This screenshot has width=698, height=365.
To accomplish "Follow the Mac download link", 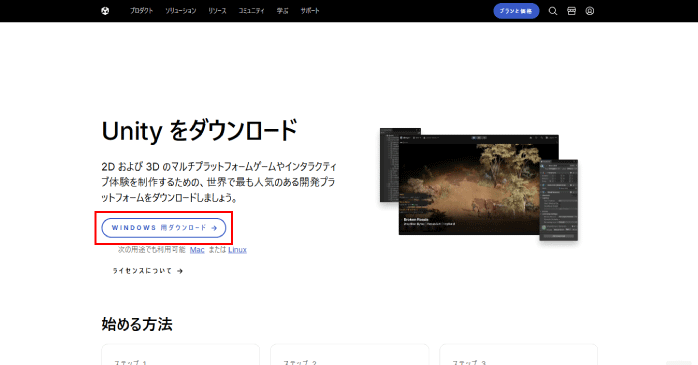I will (x=197, y=250).
